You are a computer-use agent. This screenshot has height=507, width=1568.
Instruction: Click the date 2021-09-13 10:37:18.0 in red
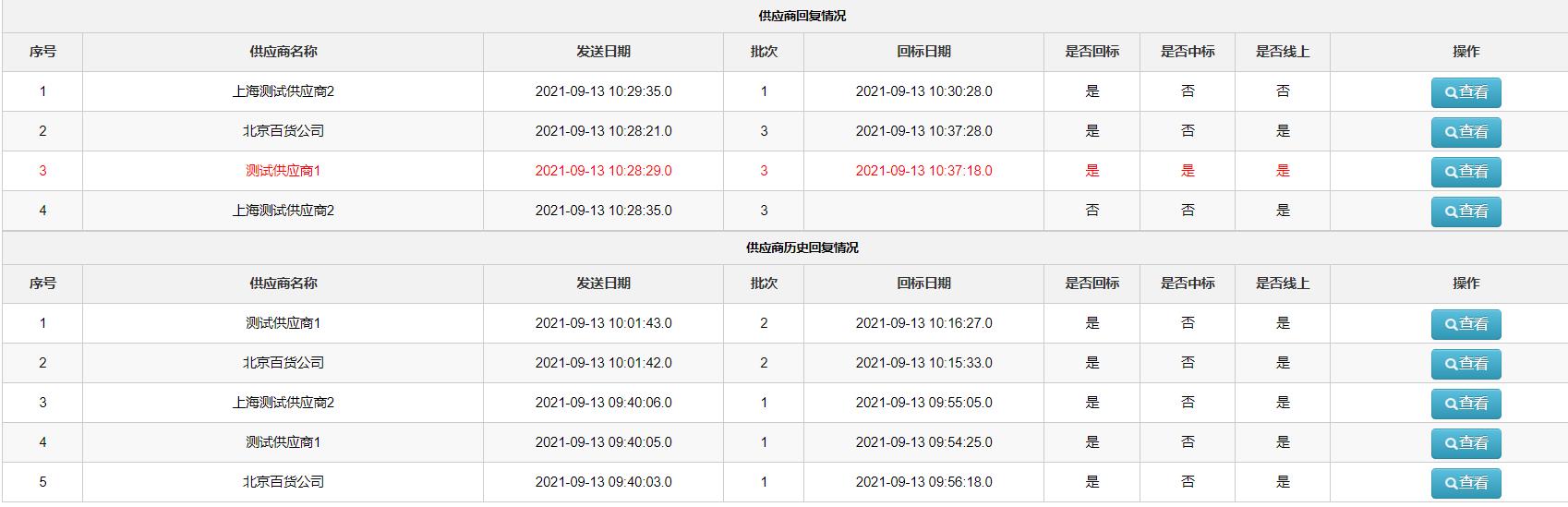point(923,171)
